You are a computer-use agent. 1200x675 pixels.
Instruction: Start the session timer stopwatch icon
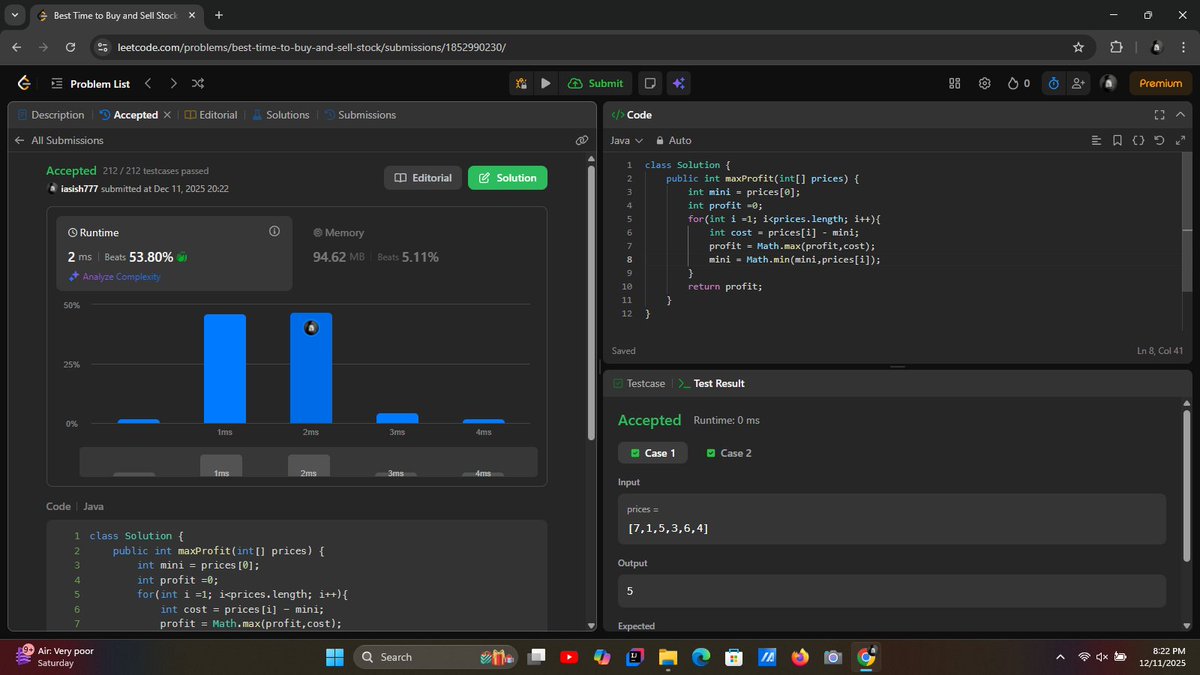(x=1052, y=83)
